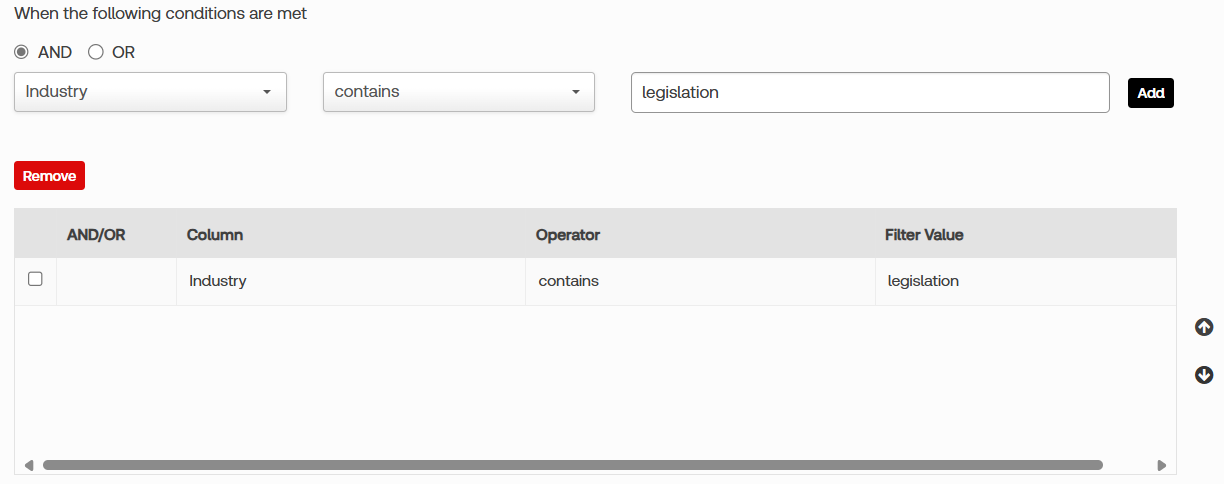This screenshot has height=484, width=1224.
Task: Click the red Remove button
Action: coord(49,176)
